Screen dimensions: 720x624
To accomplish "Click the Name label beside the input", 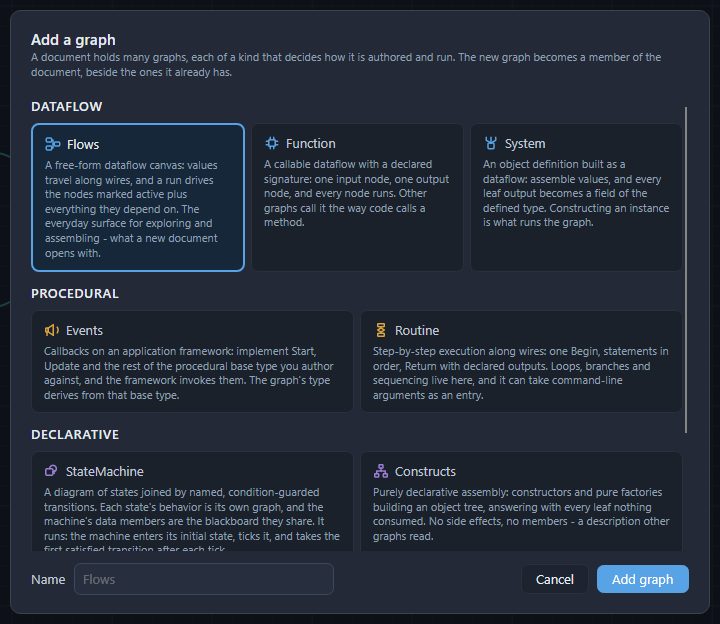I will click(48, 579).
